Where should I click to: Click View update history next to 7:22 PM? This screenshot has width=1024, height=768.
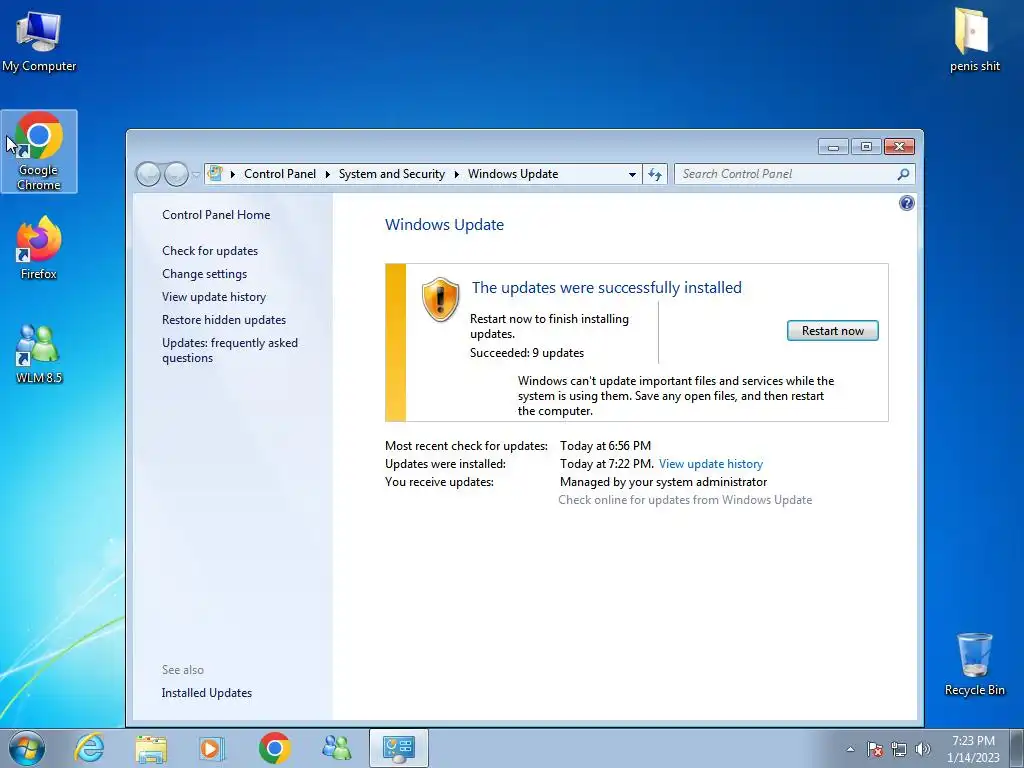(711, 464)
